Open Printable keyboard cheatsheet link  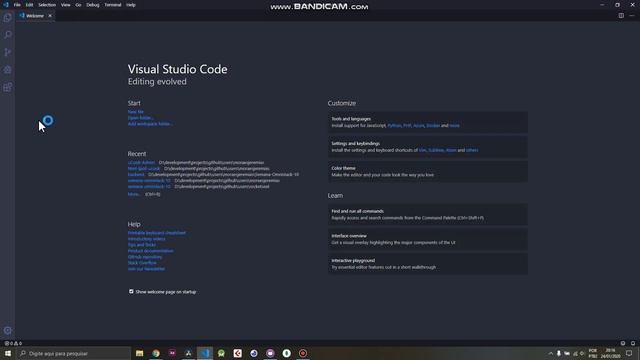coord(157,233)
